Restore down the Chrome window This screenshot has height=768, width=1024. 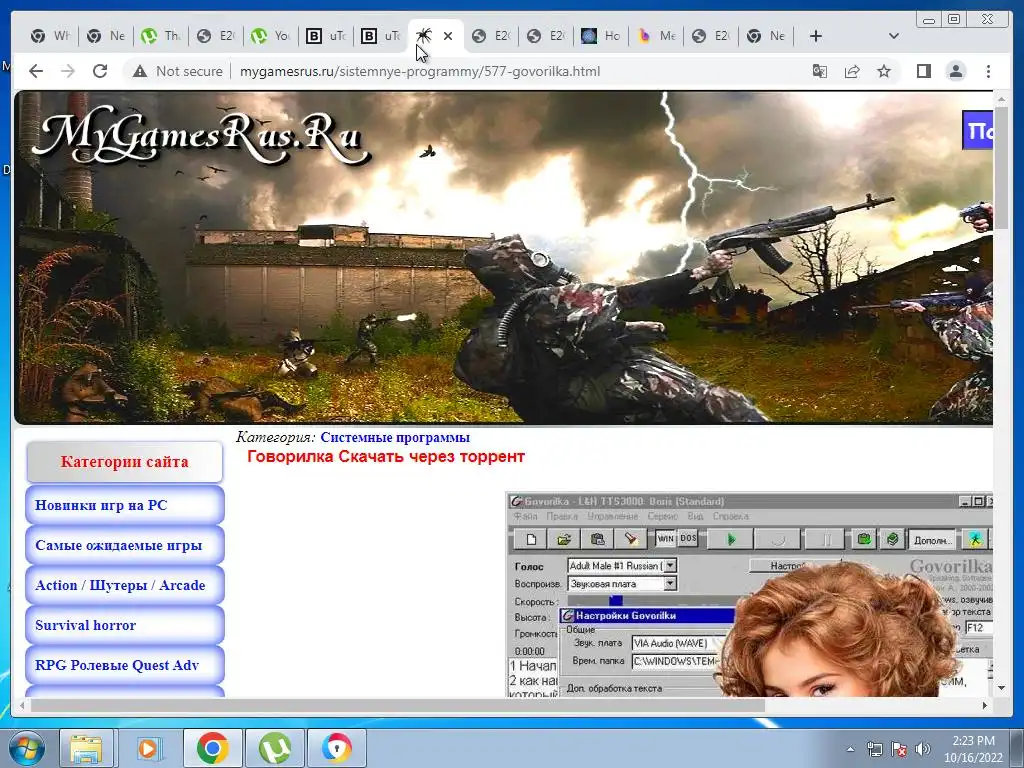pos(954,19)
